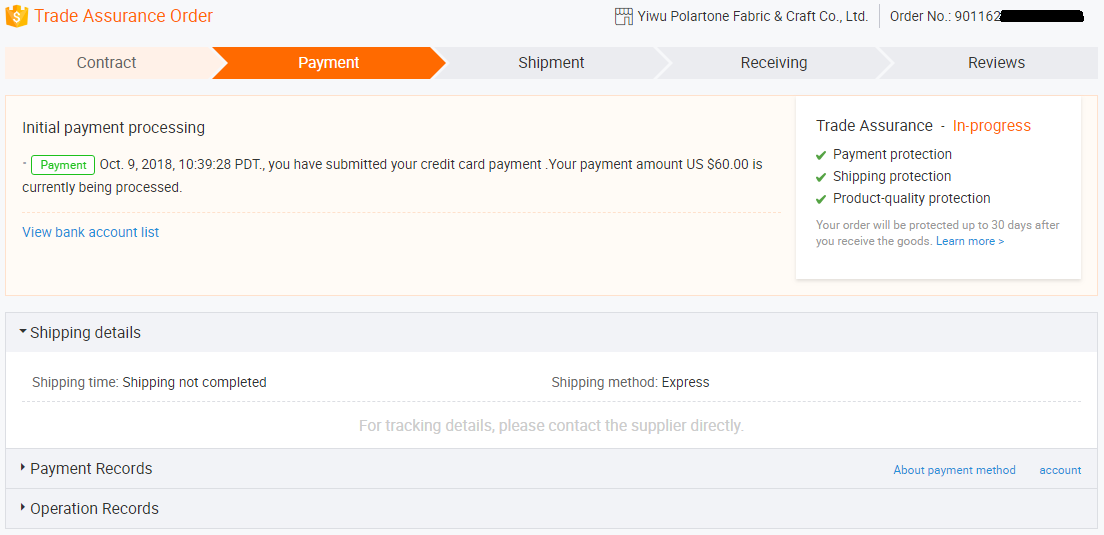Screen dimensions: 1104x535
Task: Click the Trade Assurance shield icon
Action: click(x=16, y=16)
